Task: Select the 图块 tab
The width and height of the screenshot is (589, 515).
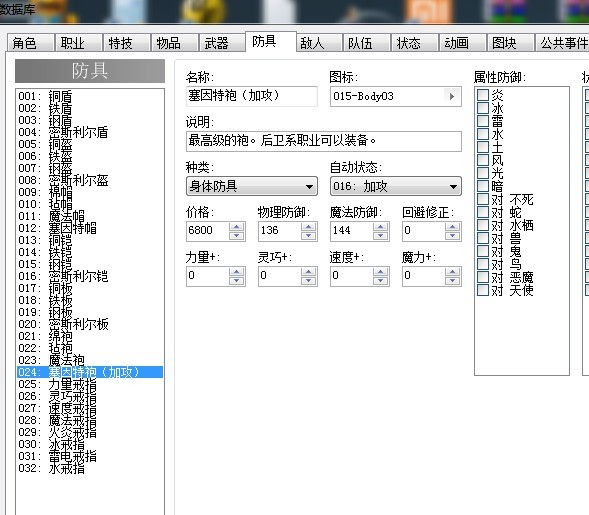Action: [511, 43]
